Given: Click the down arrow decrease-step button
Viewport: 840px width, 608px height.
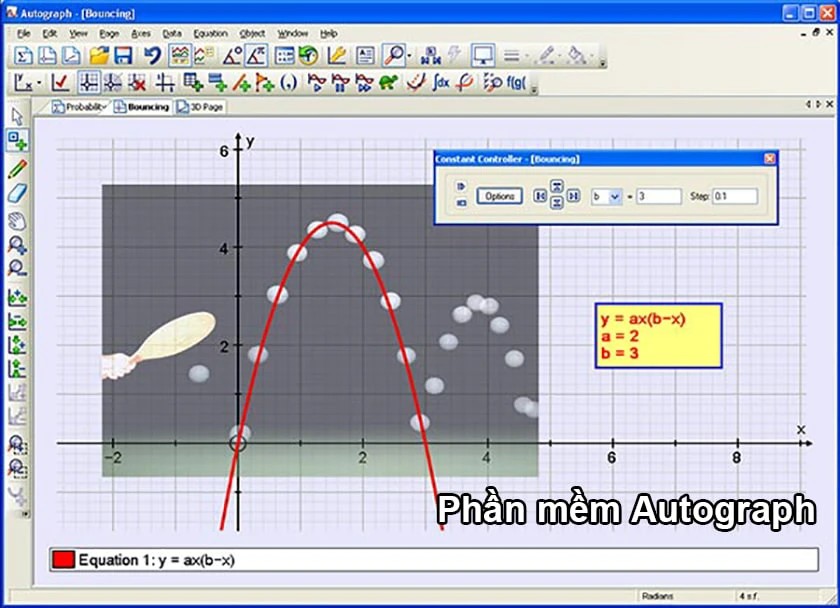Looking at the screenshot, I should [557, 203].
